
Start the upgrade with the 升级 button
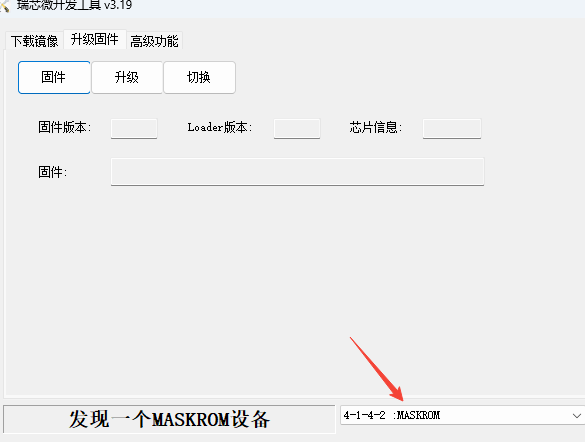pyautogui.click(x=127, y=77)
